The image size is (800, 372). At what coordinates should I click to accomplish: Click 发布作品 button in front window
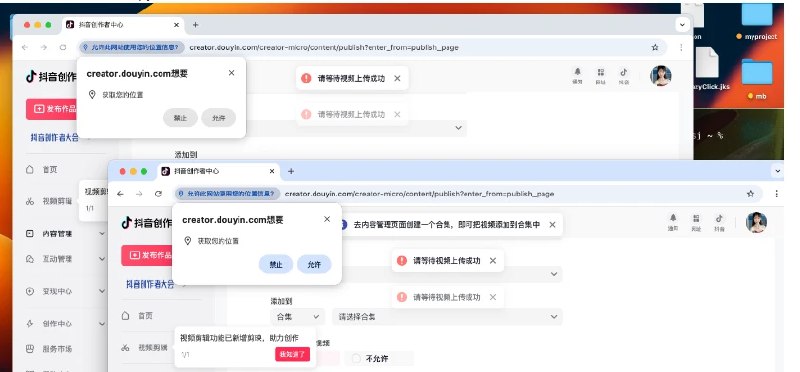click(148, 255)
